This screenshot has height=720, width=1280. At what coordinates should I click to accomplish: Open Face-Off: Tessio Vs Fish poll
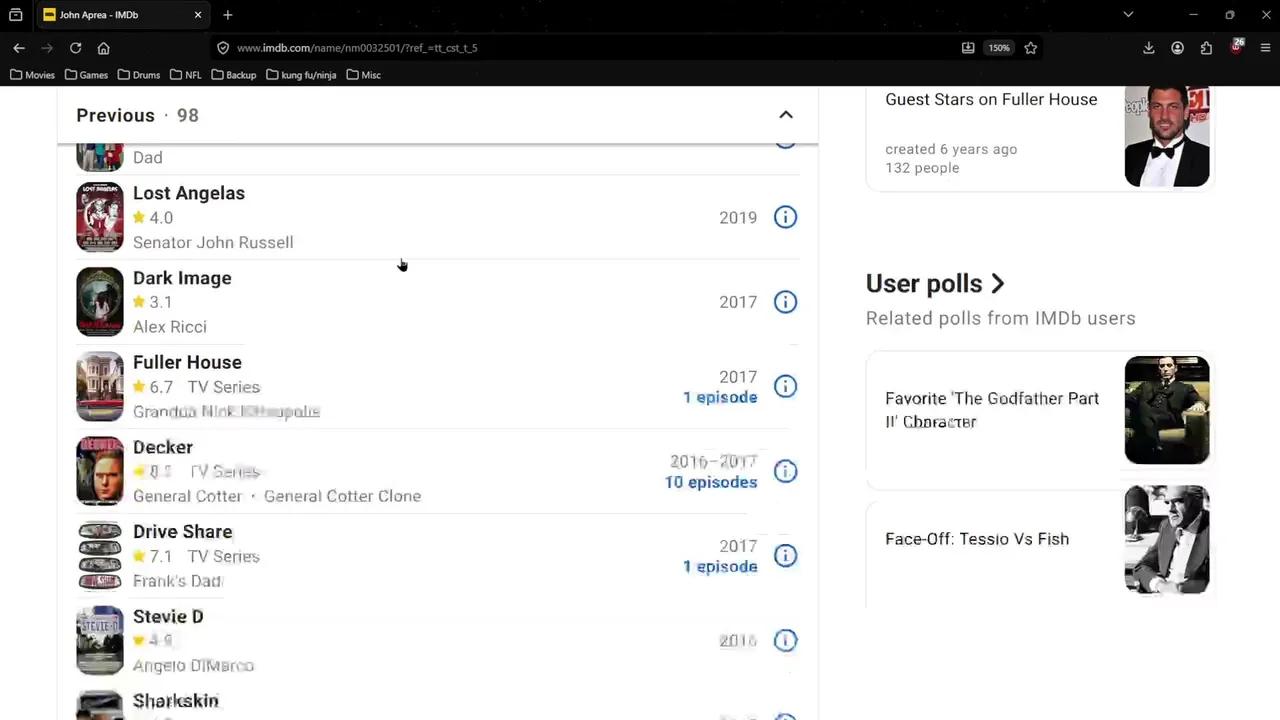point(977,539)
